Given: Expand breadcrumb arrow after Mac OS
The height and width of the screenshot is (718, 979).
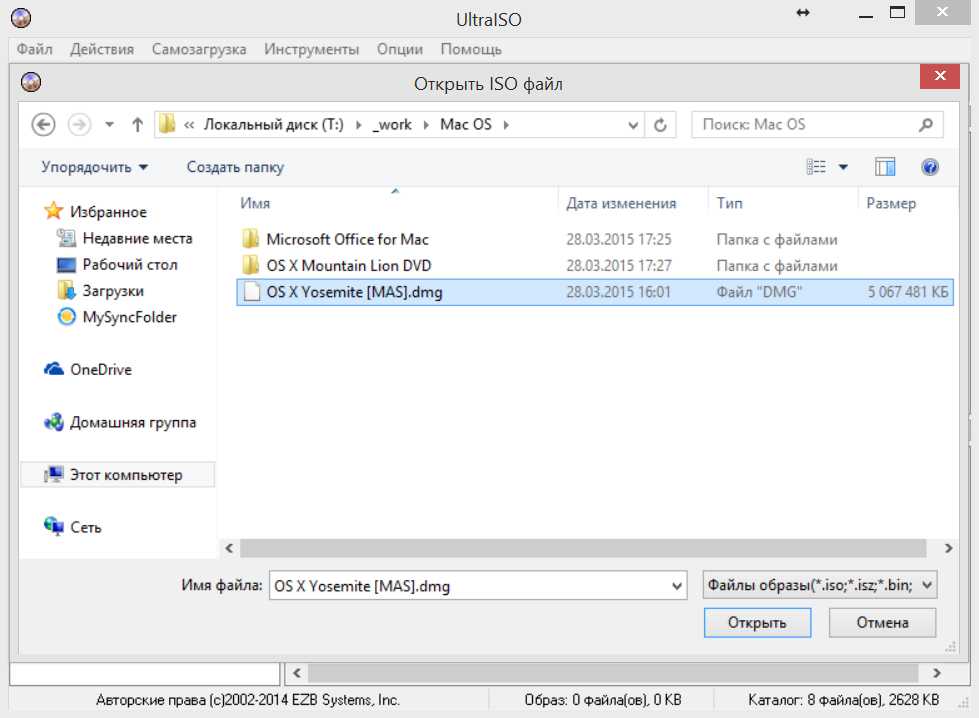Looking at the screenshot, I should pyautogui.click(x=506, y=125).
